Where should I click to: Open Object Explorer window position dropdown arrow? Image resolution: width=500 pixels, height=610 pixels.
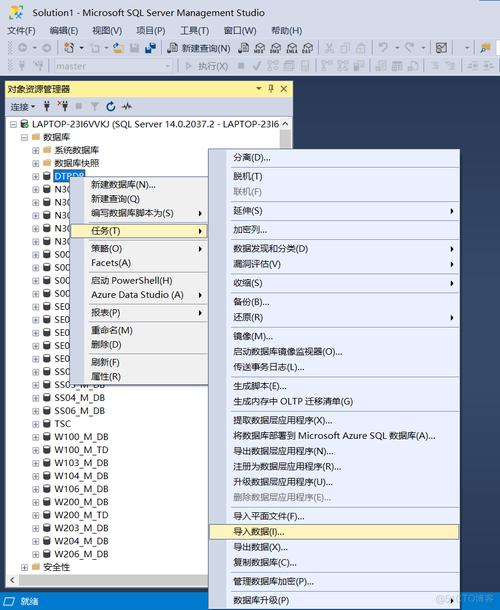click(259, 89)
